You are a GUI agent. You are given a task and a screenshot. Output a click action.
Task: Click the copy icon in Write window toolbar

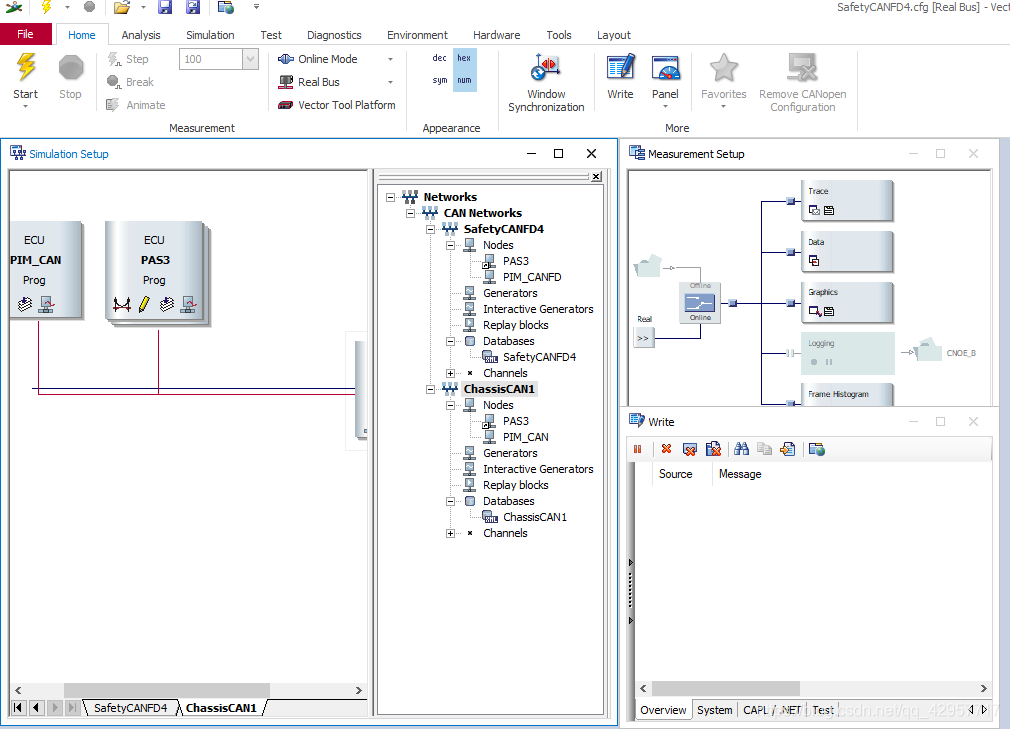click(764, 449)
